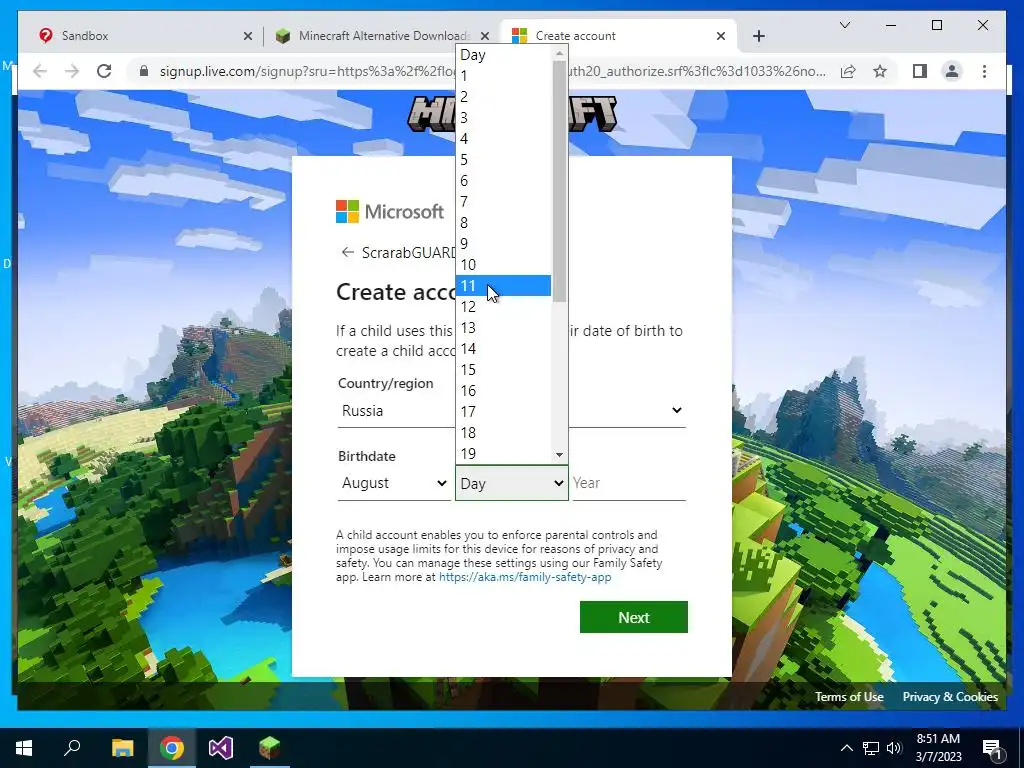
Task: Click the Day dropdown box
Action: tap(511, 483)
